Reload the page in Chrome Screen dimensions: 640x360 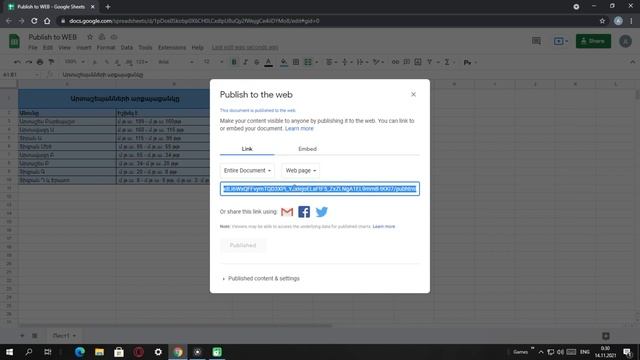click(x=34, y=21)
